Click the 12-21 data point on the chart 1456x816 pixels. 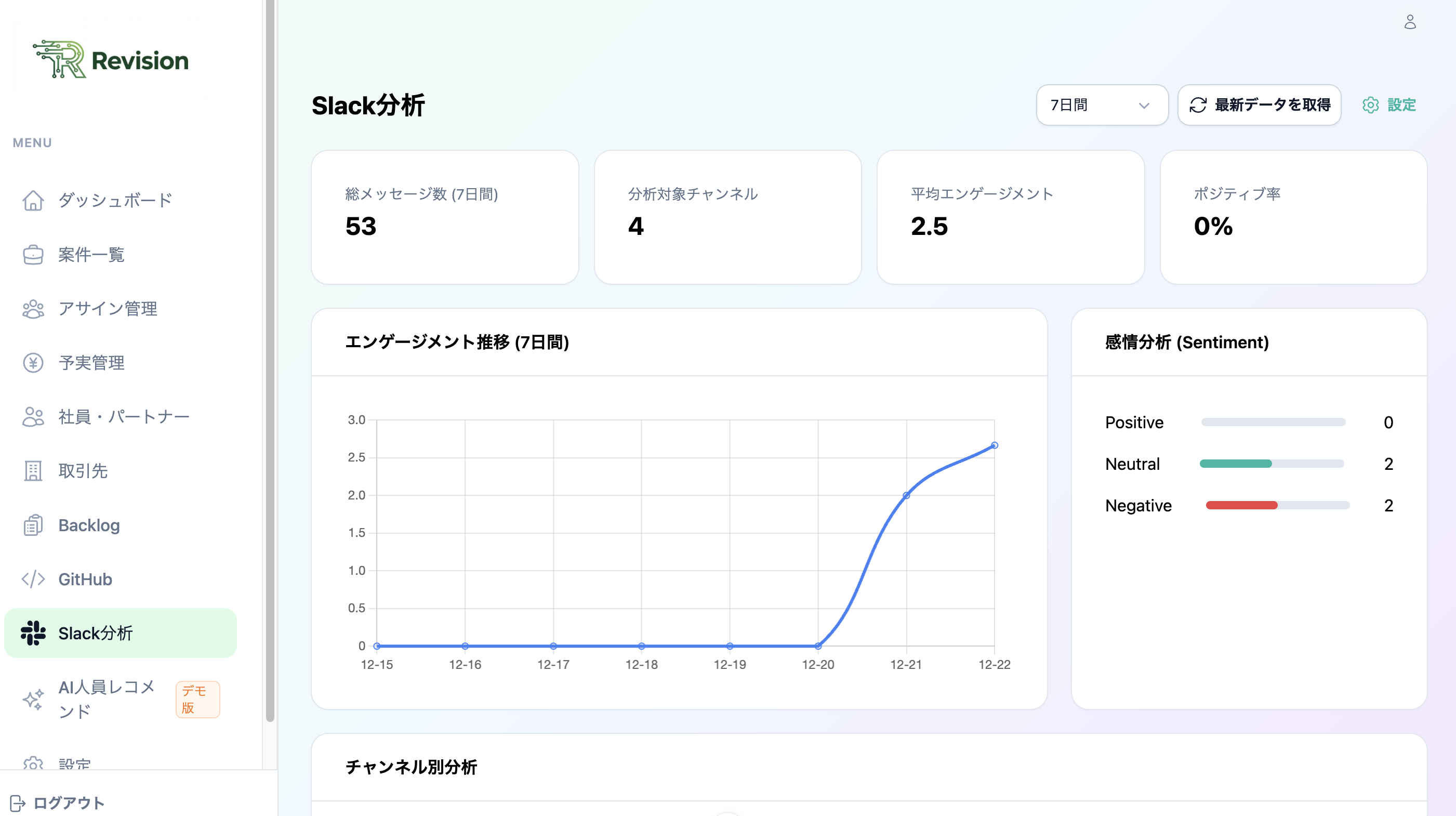907,494
